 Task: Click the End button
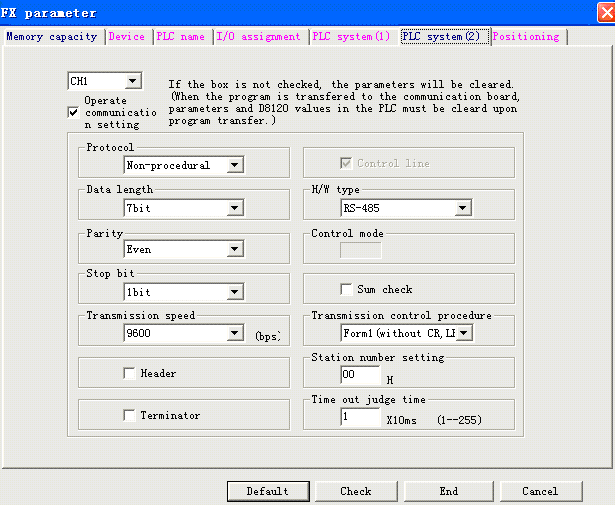pyautogui.click(x=448, y=491)
